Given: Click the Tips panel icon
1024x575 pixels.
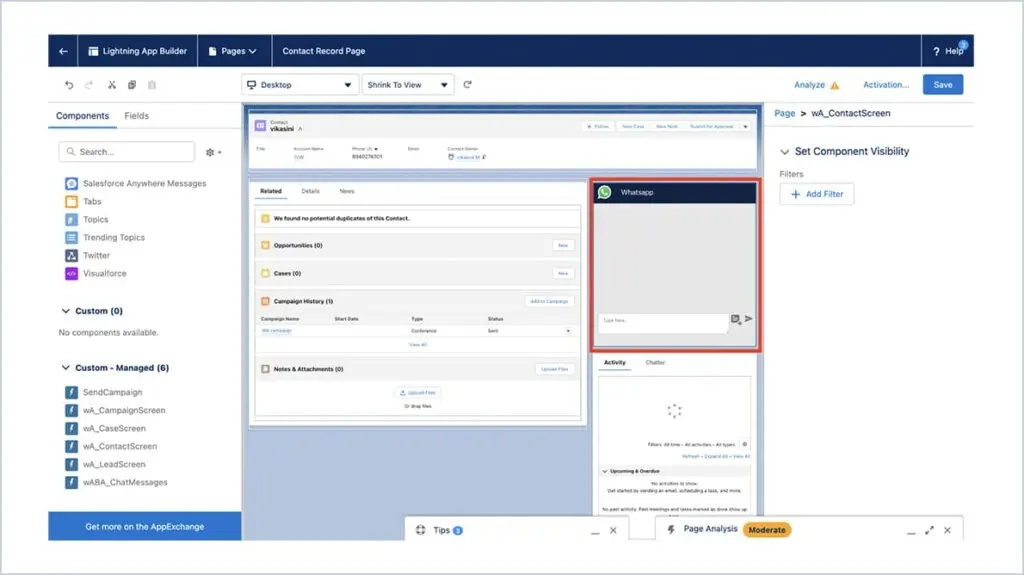Looking at the screenshot, I should 421,530.
